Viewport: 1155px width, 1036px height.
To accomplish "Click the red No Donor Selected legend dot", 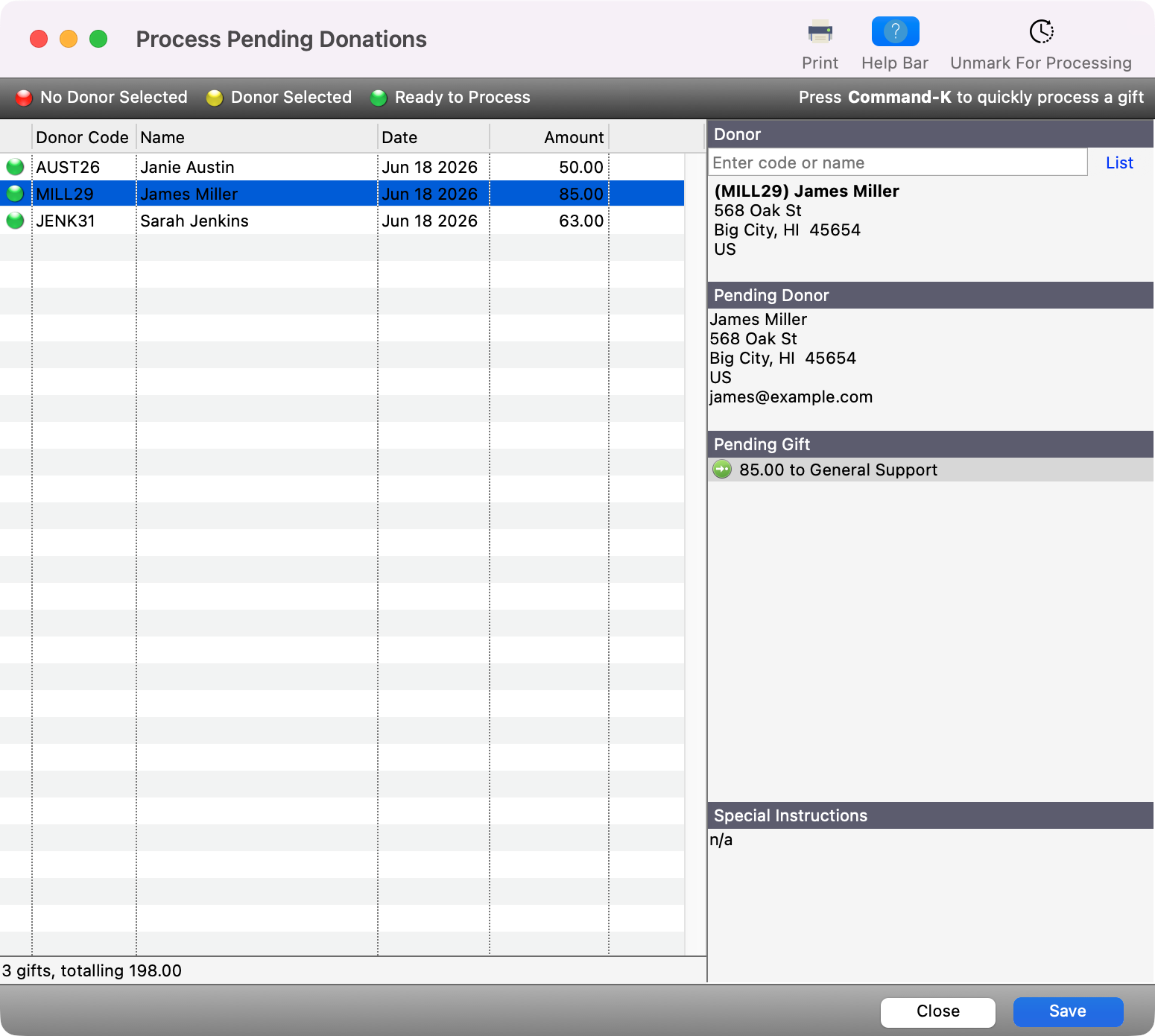I will (24, 98).
